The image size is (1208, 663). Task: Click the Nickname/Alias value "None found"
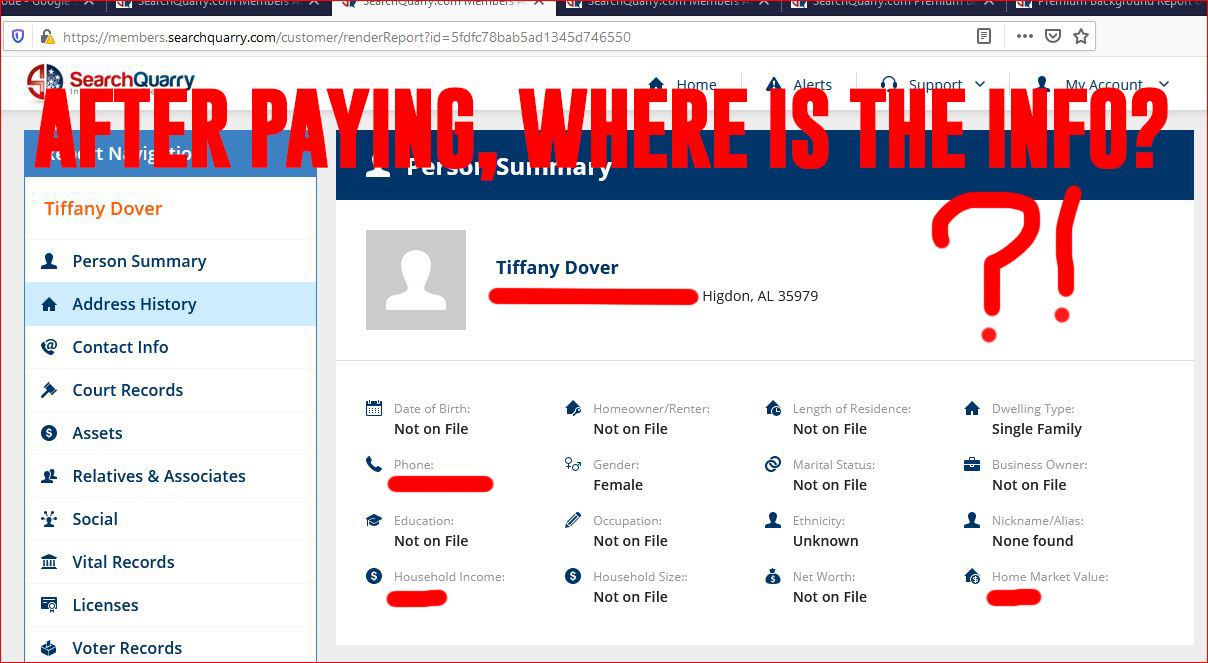[x=1033, y=541]
